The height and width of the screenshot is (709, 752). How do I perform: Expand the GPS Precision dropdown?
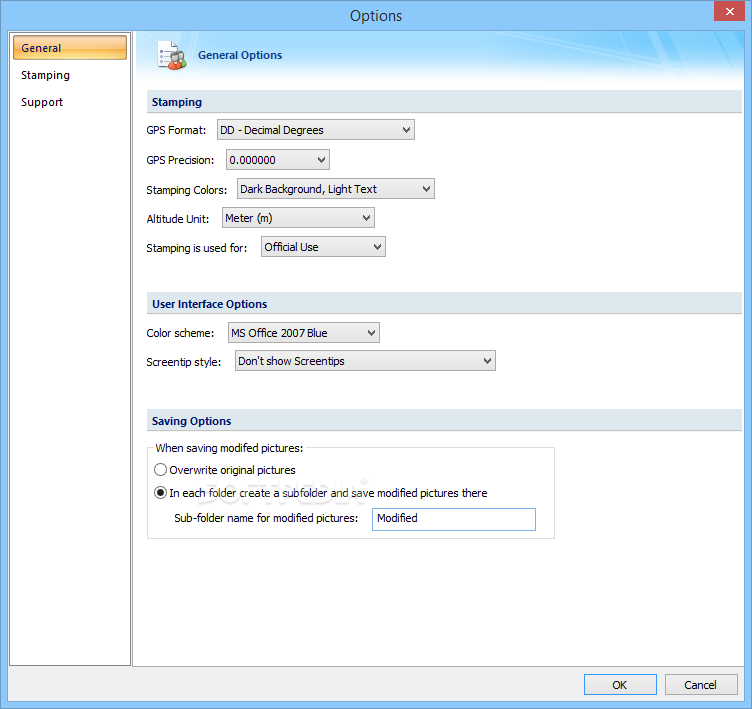[x=278, y=160]
